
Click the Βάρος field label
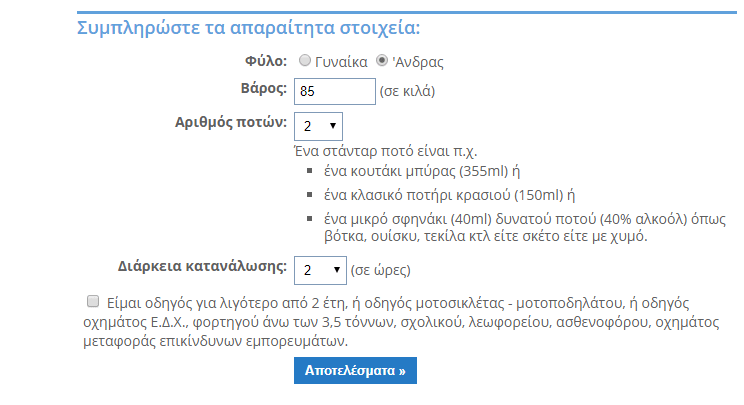(264, 89)
